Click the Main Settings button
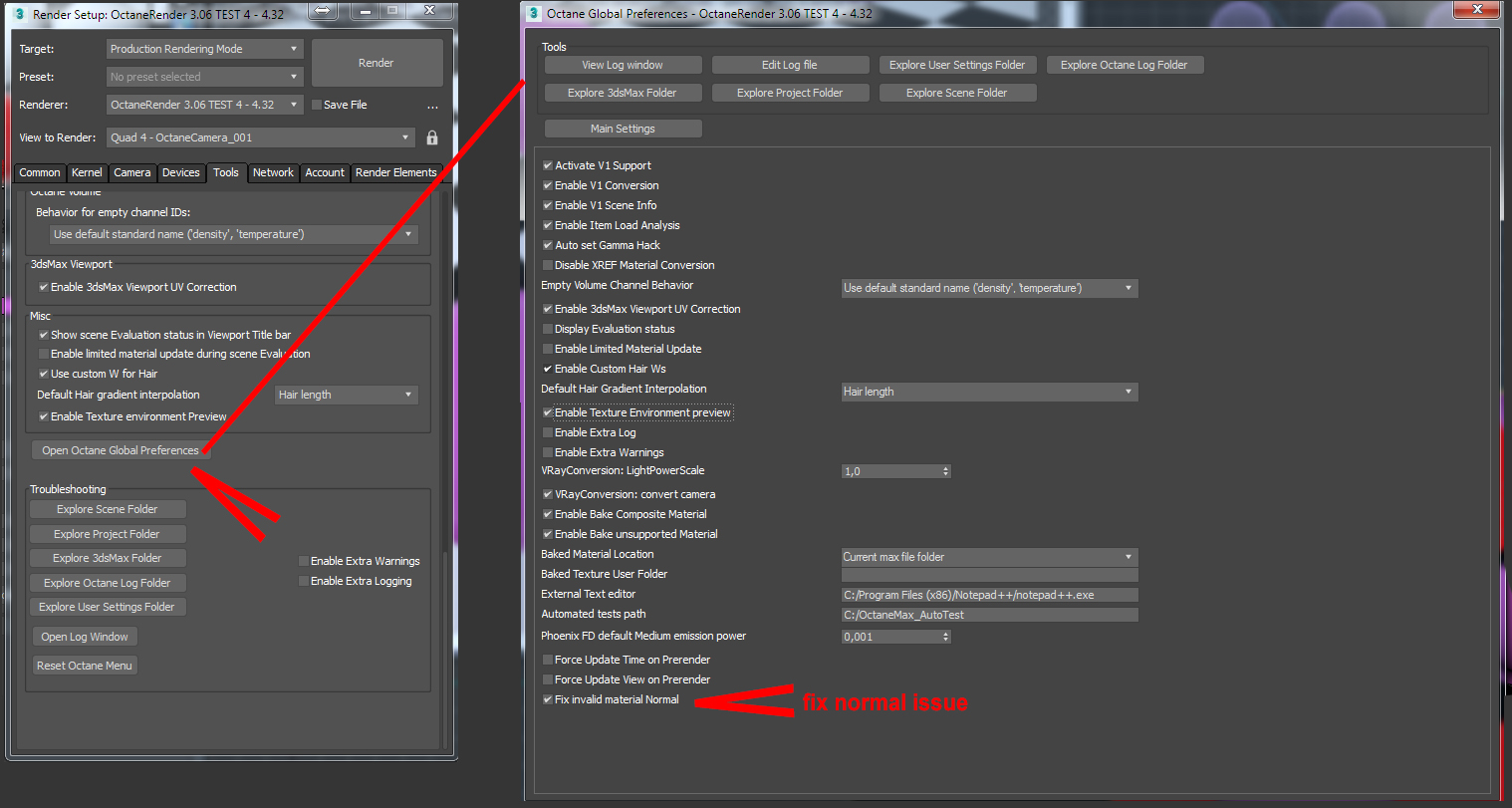The width and height of the screenshot is (1512, 808). click(x=623, y=129)
